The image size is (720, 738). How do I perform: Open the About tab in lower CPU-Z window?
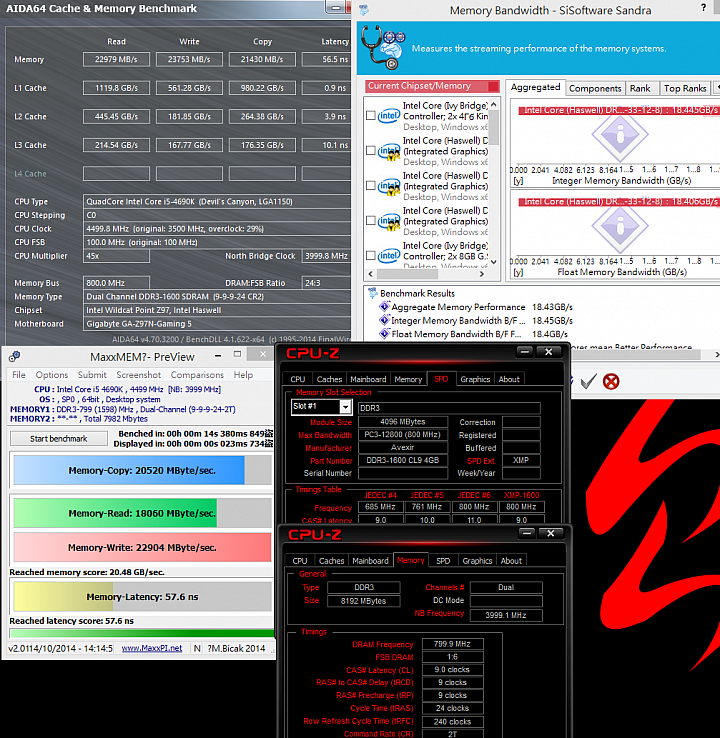point(511,561)
